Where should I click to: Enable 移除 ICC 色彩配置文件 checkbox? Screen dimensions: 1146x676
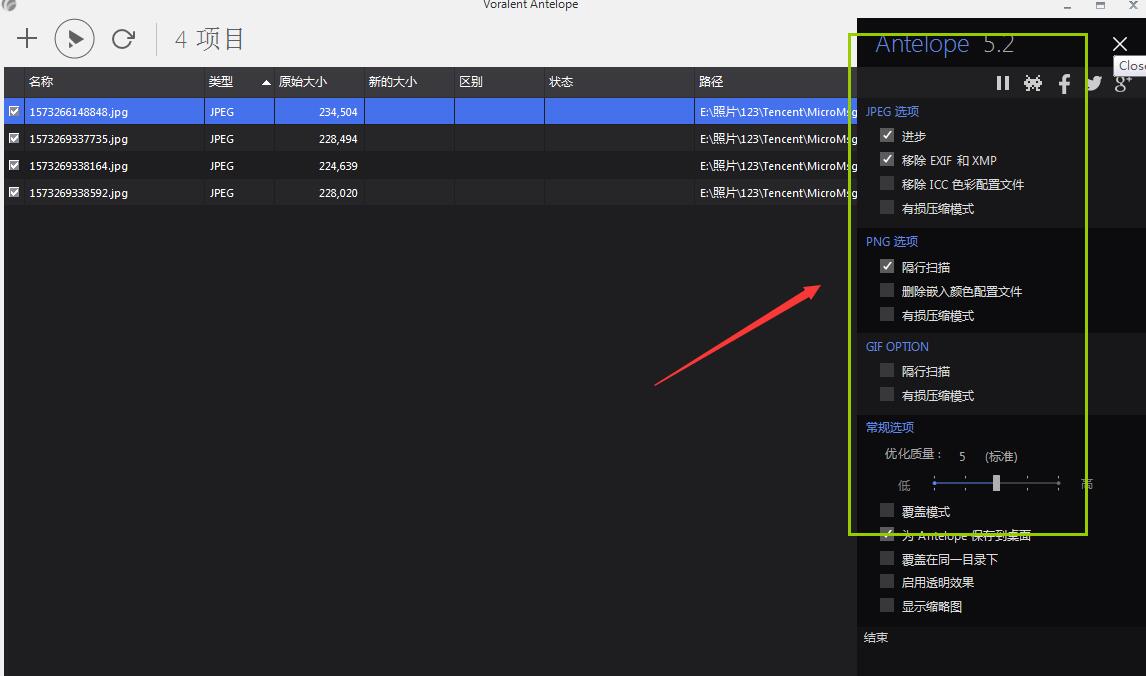coord(887,183)
